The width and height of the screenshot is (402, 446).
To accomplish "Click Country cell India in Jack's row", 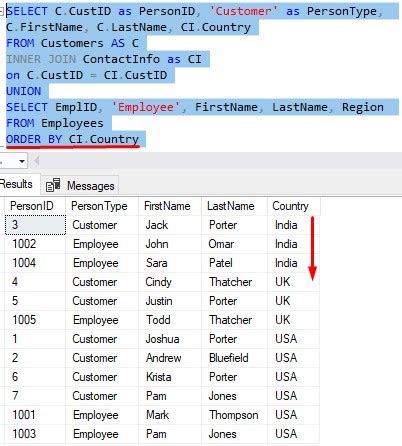I will (294, 225).
